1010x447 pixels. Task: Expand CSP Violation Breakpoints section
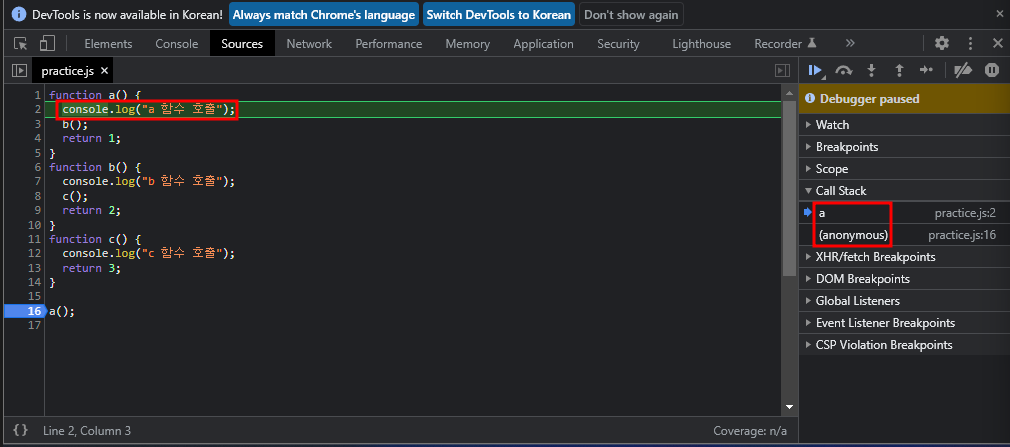point(904,345)
